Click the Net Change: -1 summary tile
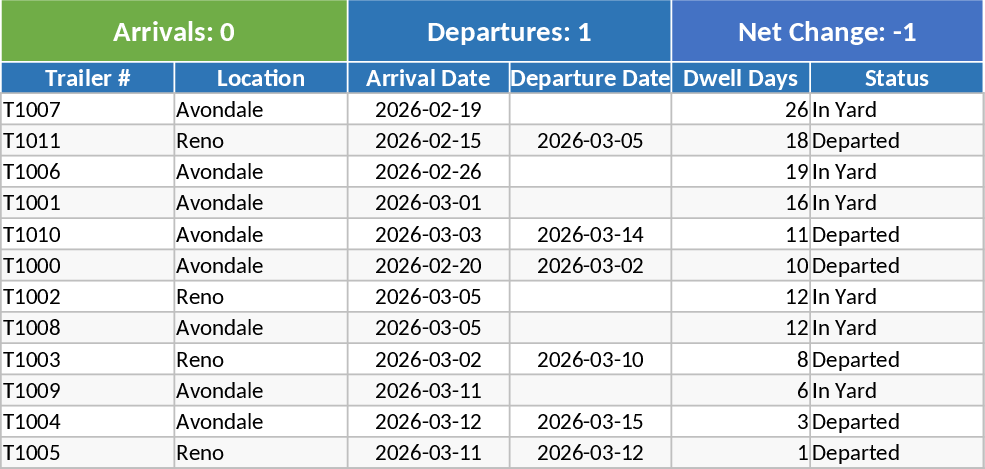The image size is (985, 469). point(827,32)
